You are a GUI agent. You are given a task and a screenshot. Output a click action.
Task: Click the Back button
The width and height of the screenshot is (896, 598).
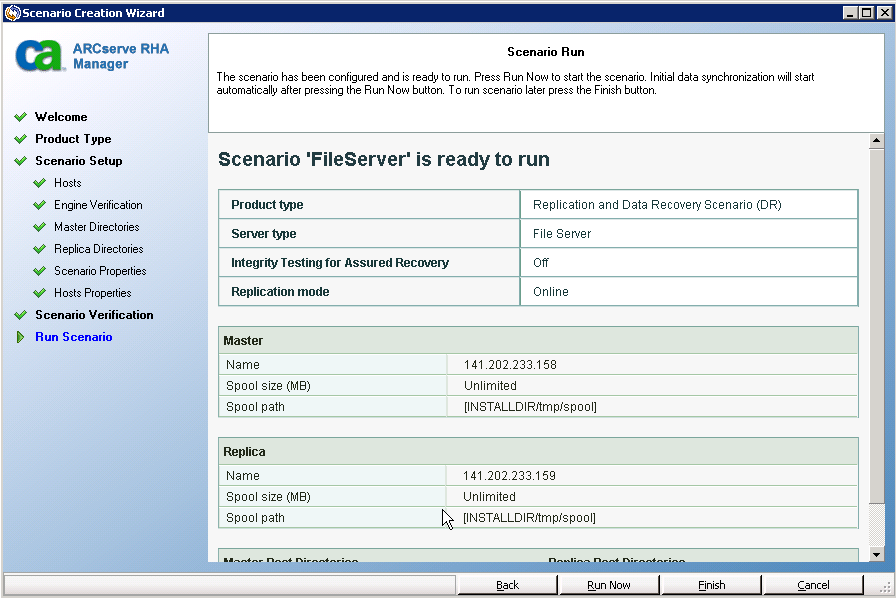pyautogui.click(x=508, y=585)
